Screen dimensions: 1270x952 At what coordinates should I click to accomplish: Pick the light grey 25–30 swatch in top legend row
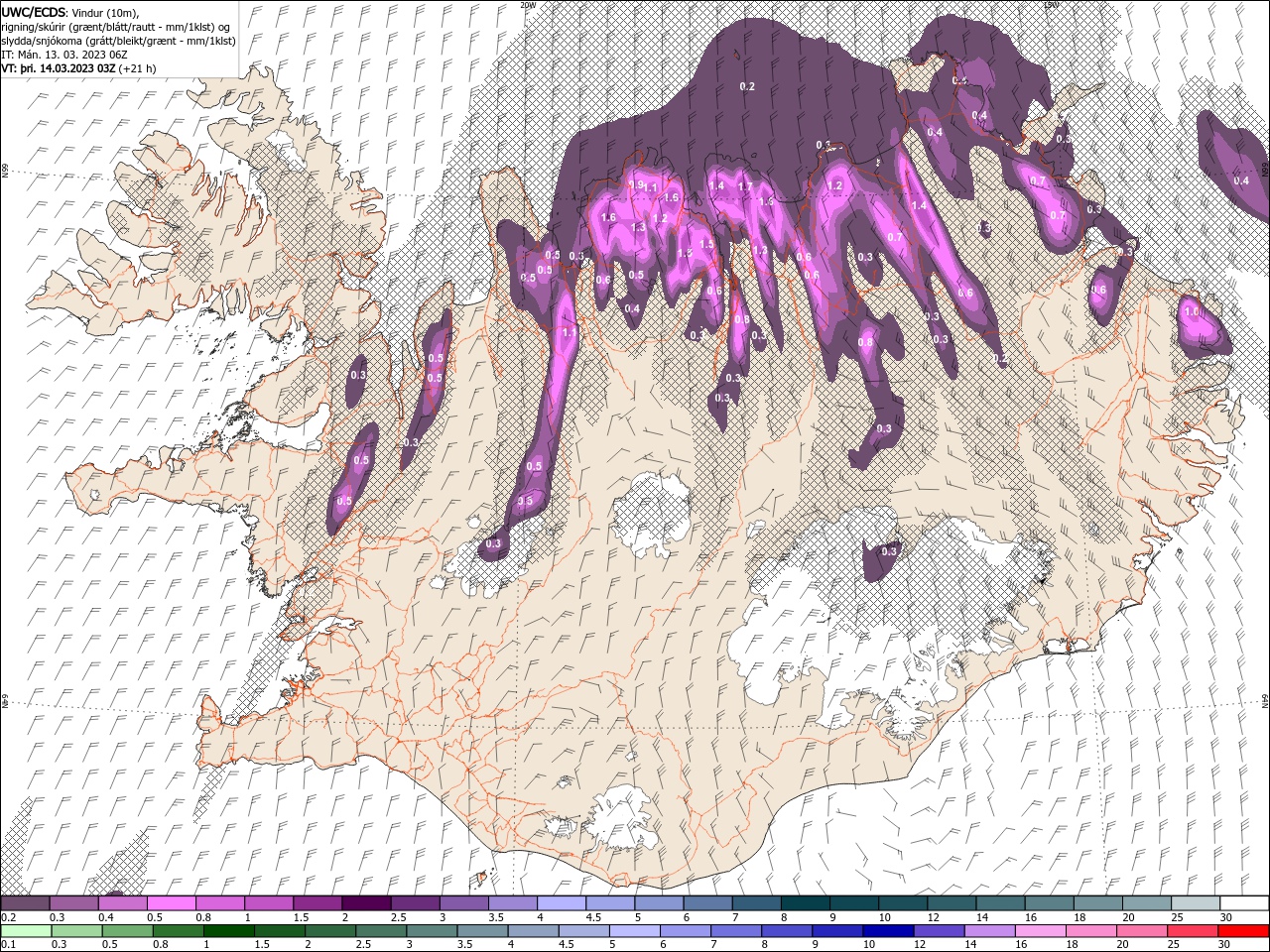(x=1196, y=903)
